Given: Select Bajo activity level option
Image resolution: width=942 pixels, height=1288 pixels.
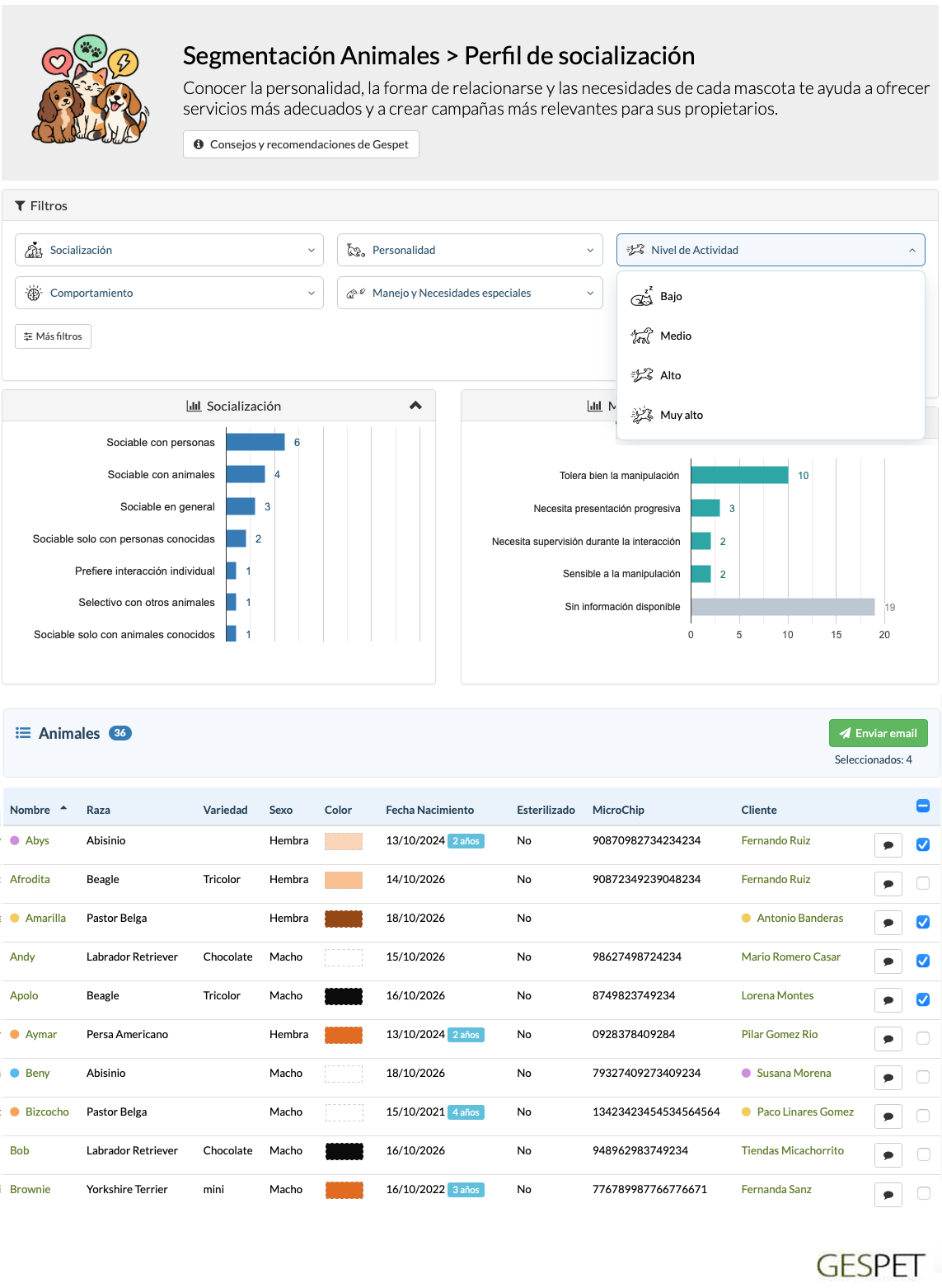Looking at the screenshot, I should click(x=771, y=296).
